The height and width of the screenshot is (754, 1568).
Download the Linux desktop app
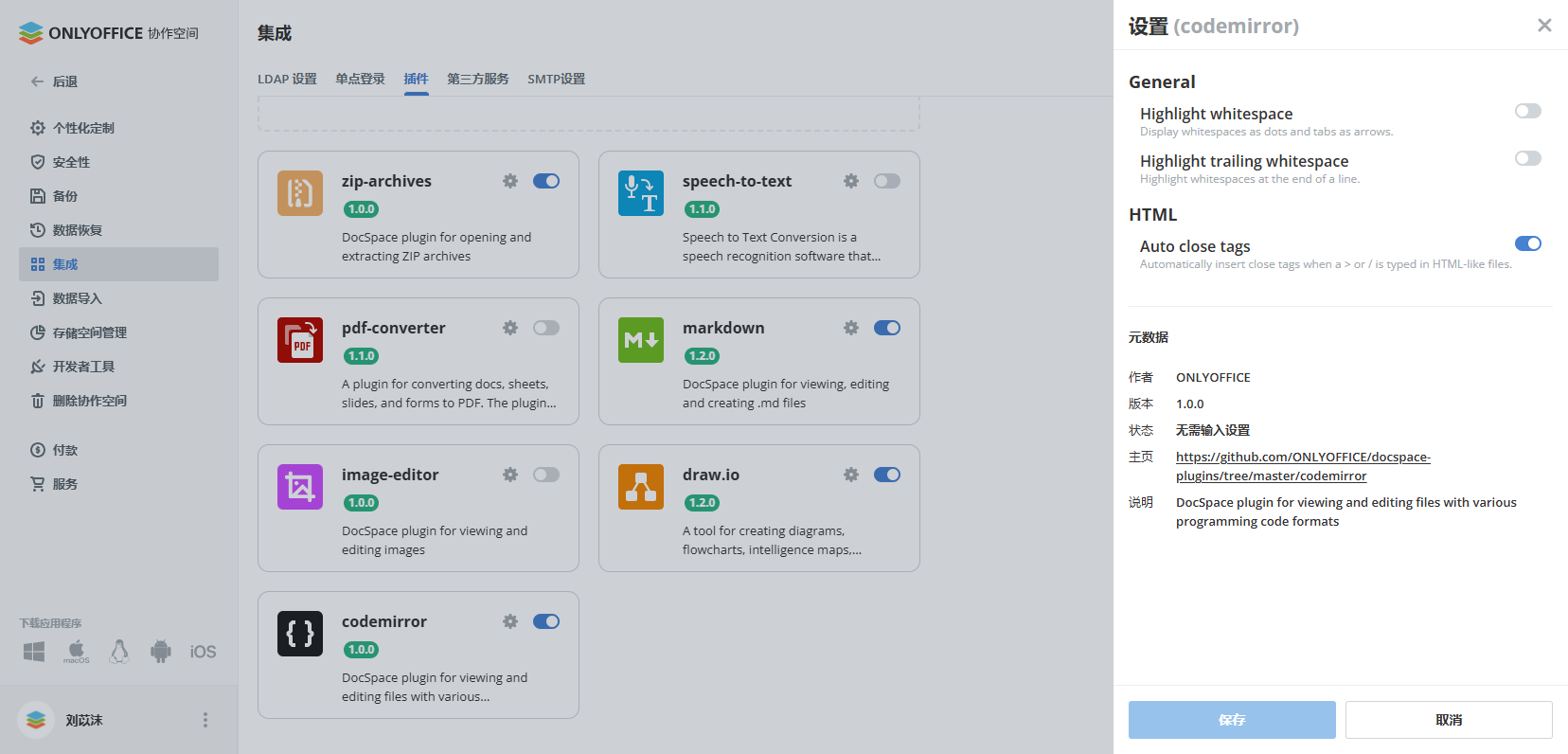click(x=118, y=652)
